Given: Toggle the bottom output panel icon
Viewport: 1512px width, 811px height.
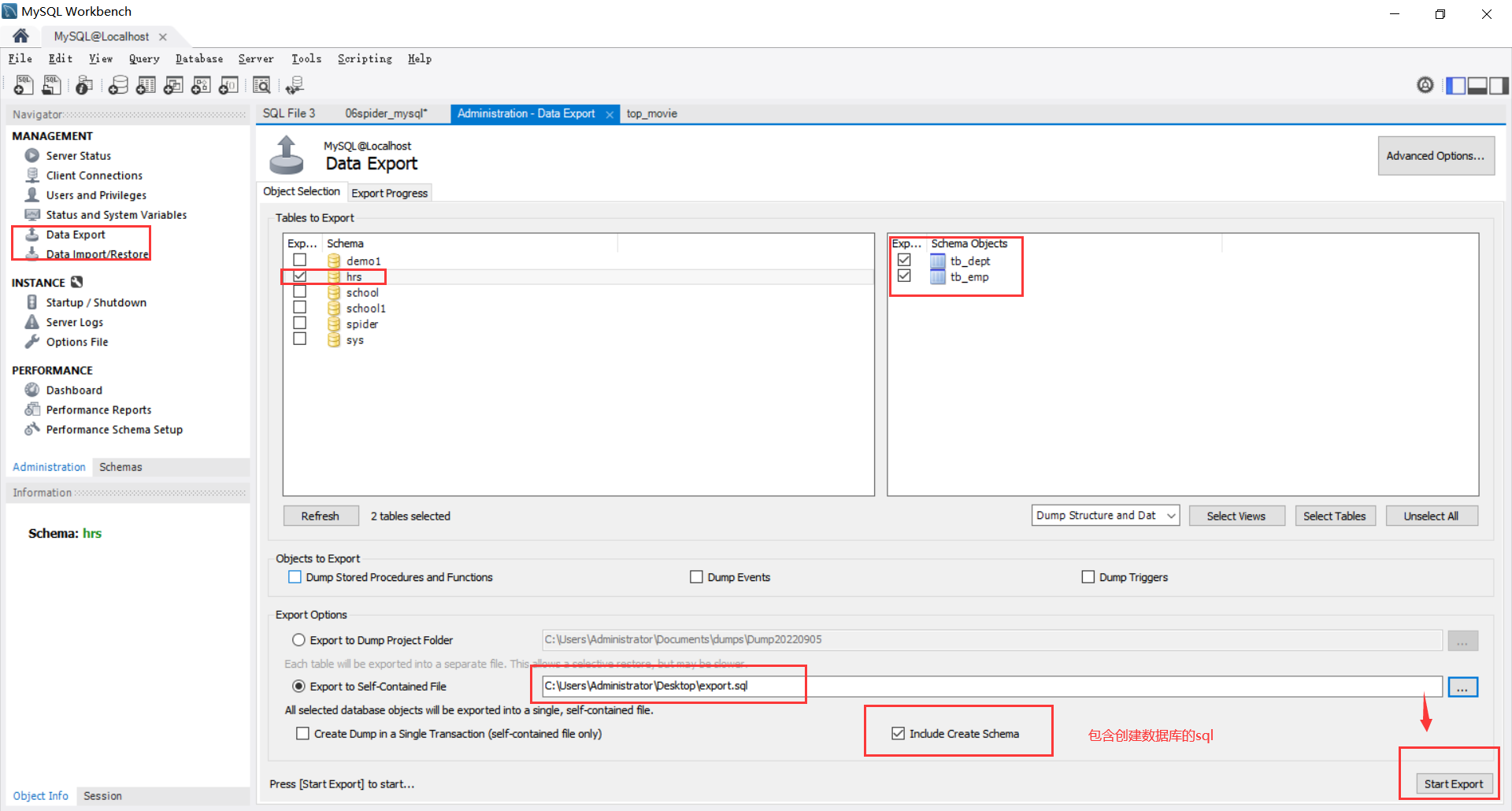Looking at the screenshot, I should tap(1477, 86).
